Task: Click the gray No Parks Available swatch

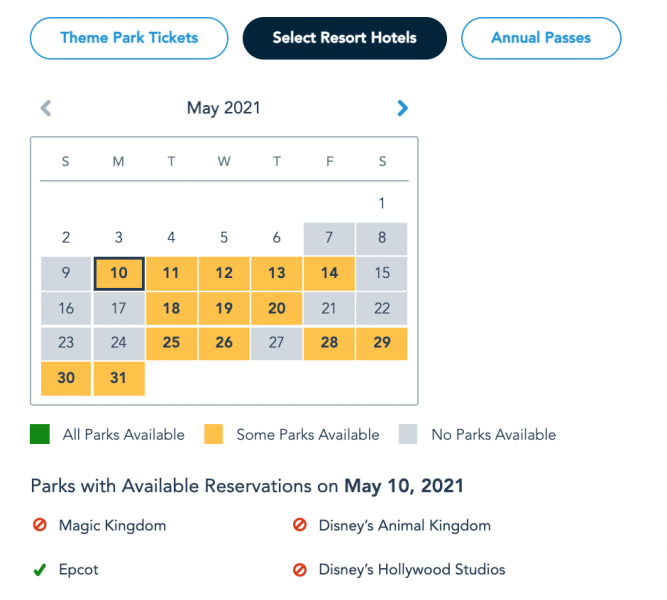Action: (x=408, y=435)
